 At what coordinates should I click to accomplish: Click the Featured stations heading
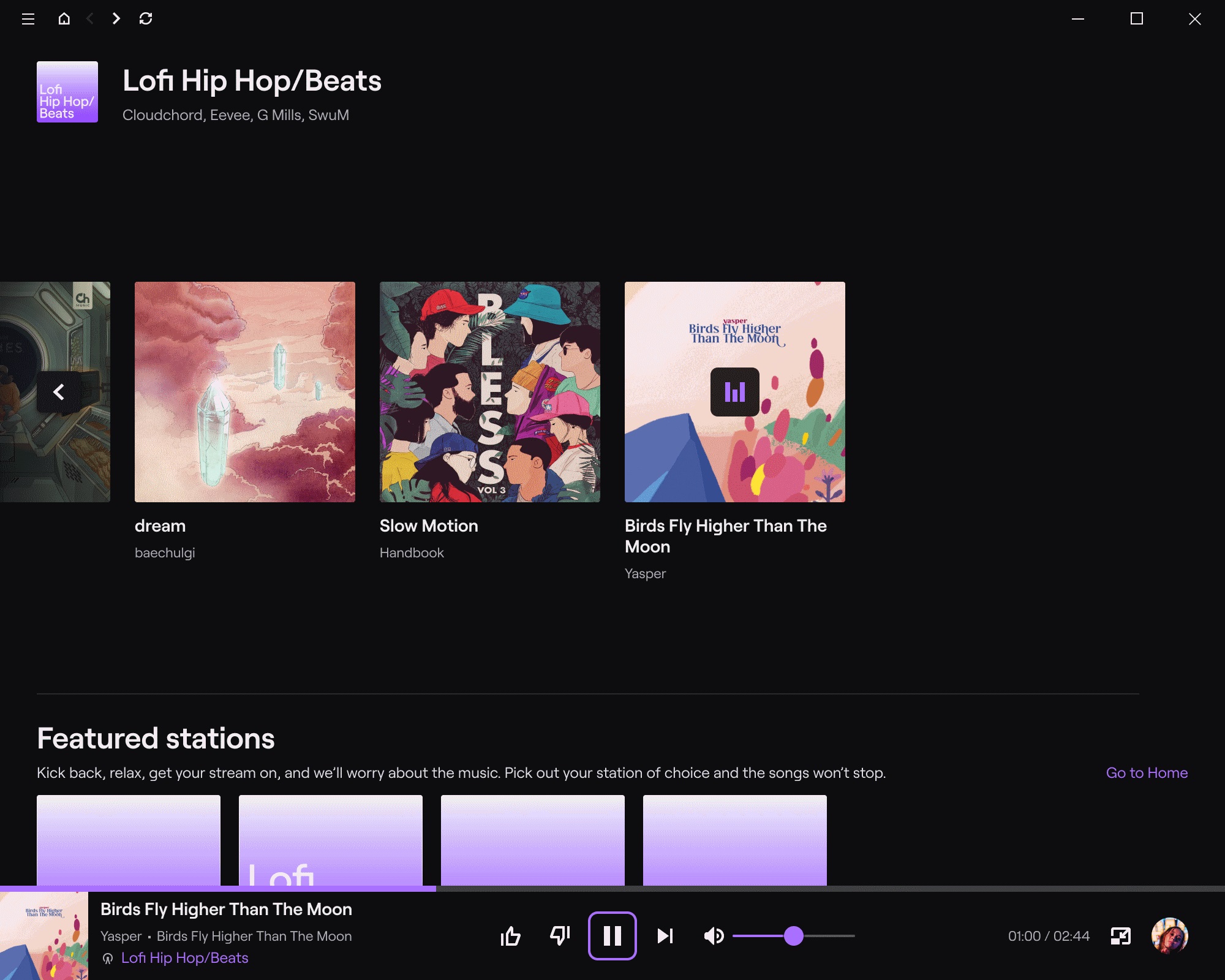pos(156,739)
